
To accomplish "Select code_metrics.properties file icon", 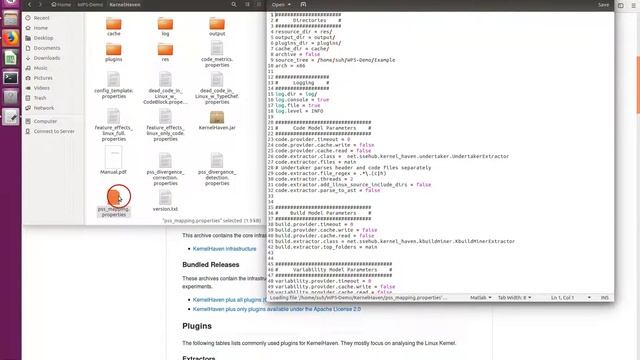I will (217, 48).
